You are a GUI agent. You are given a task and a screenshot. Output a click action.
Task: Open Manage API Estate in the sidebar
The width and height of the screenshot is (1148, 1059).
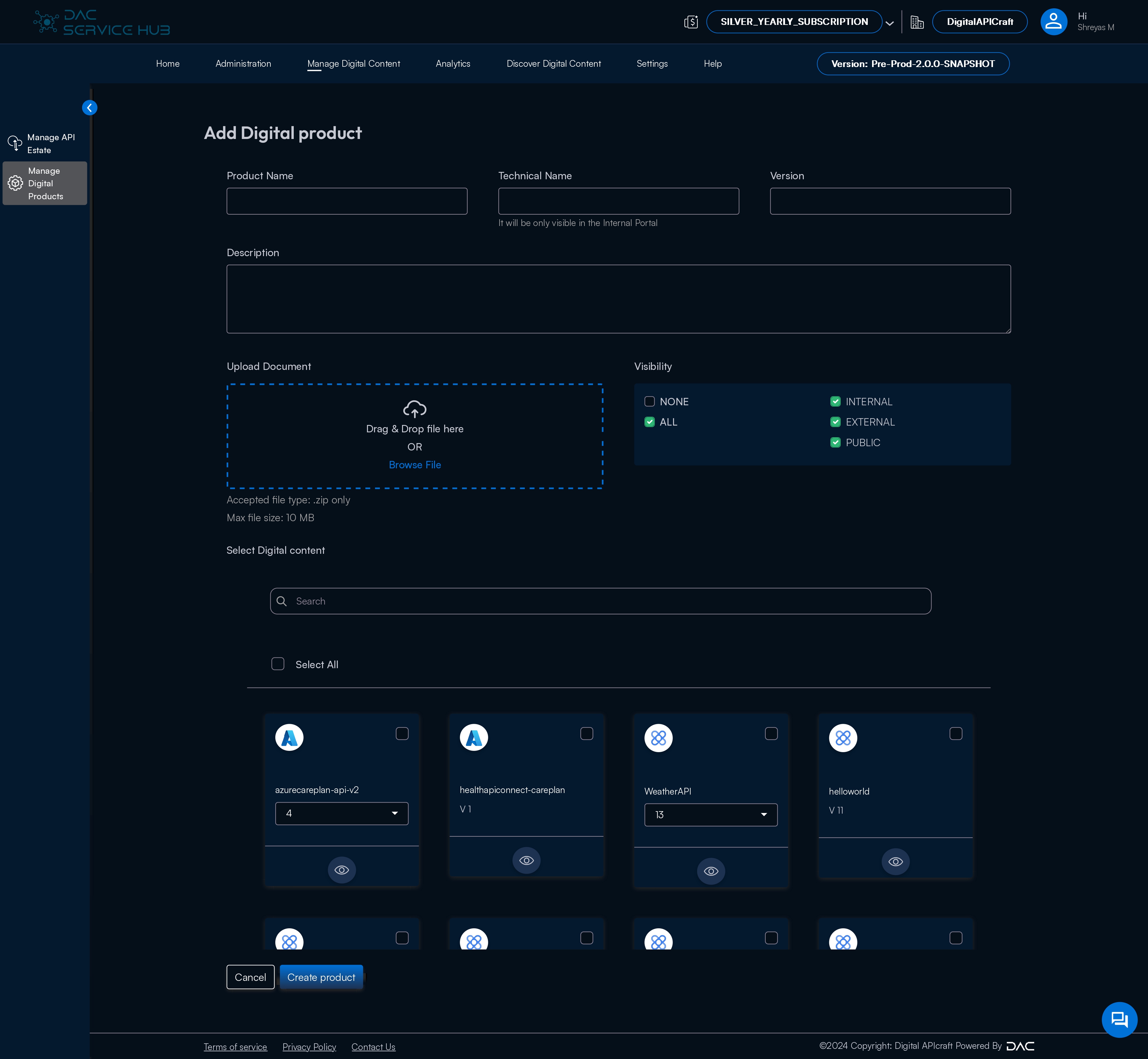(x=45, y=143)
